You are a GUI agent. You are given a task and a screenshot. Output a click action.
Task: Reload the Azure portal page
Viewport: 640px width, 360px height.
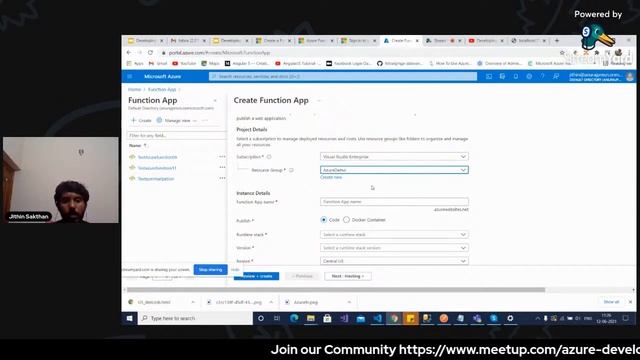[x=150, y=53]
